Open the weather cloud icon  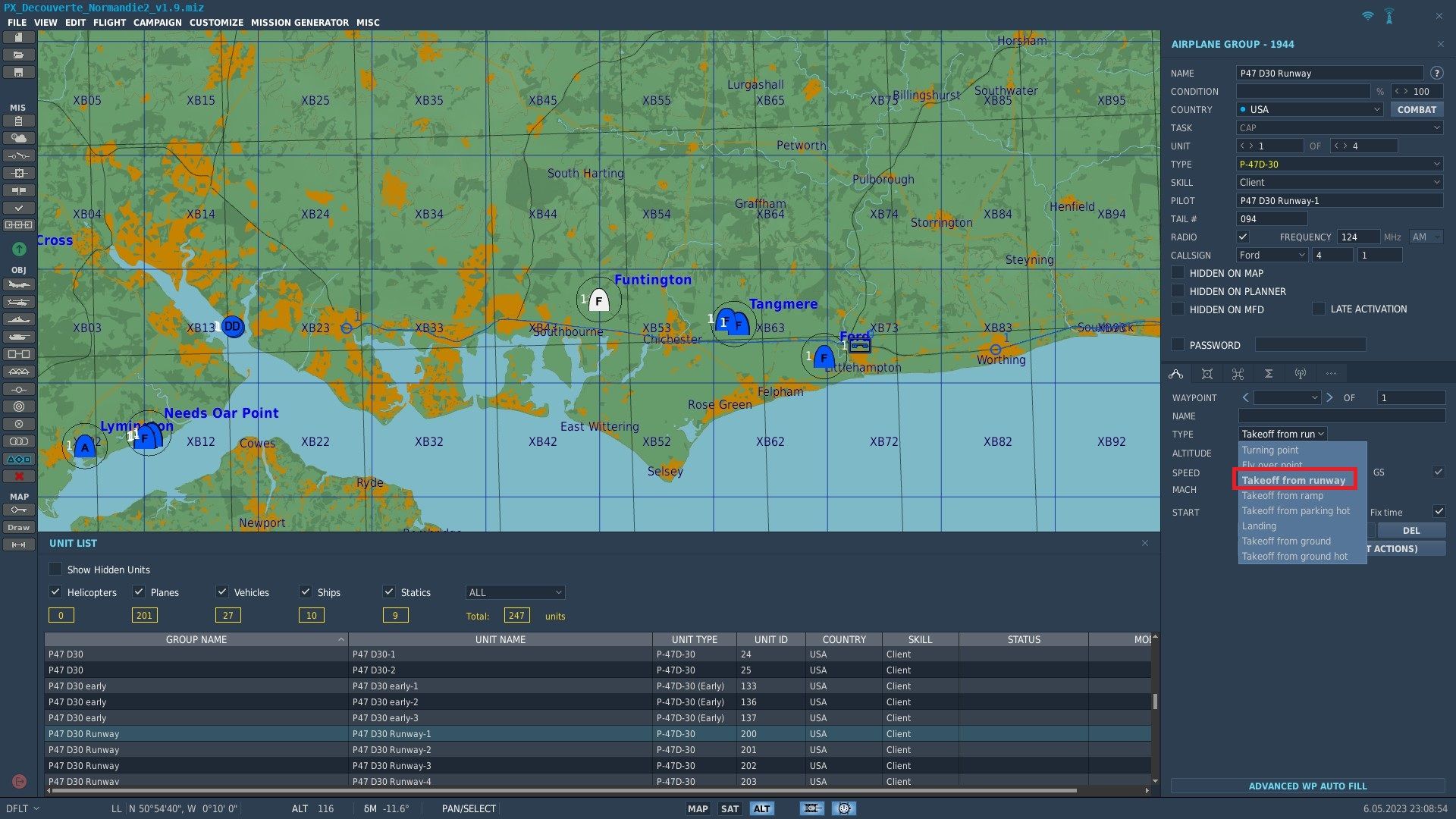(19, 138)
